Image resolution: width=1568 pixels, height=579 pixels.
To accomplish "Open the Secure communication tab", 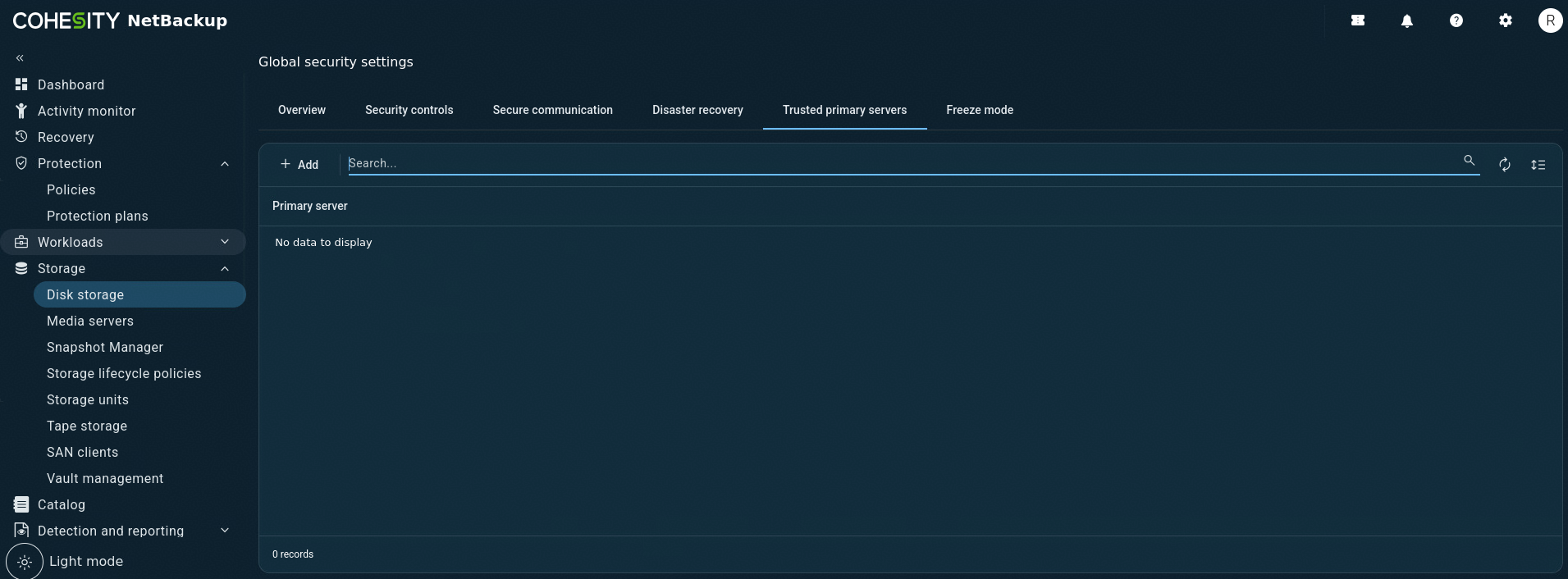I will tap(553, 110).
